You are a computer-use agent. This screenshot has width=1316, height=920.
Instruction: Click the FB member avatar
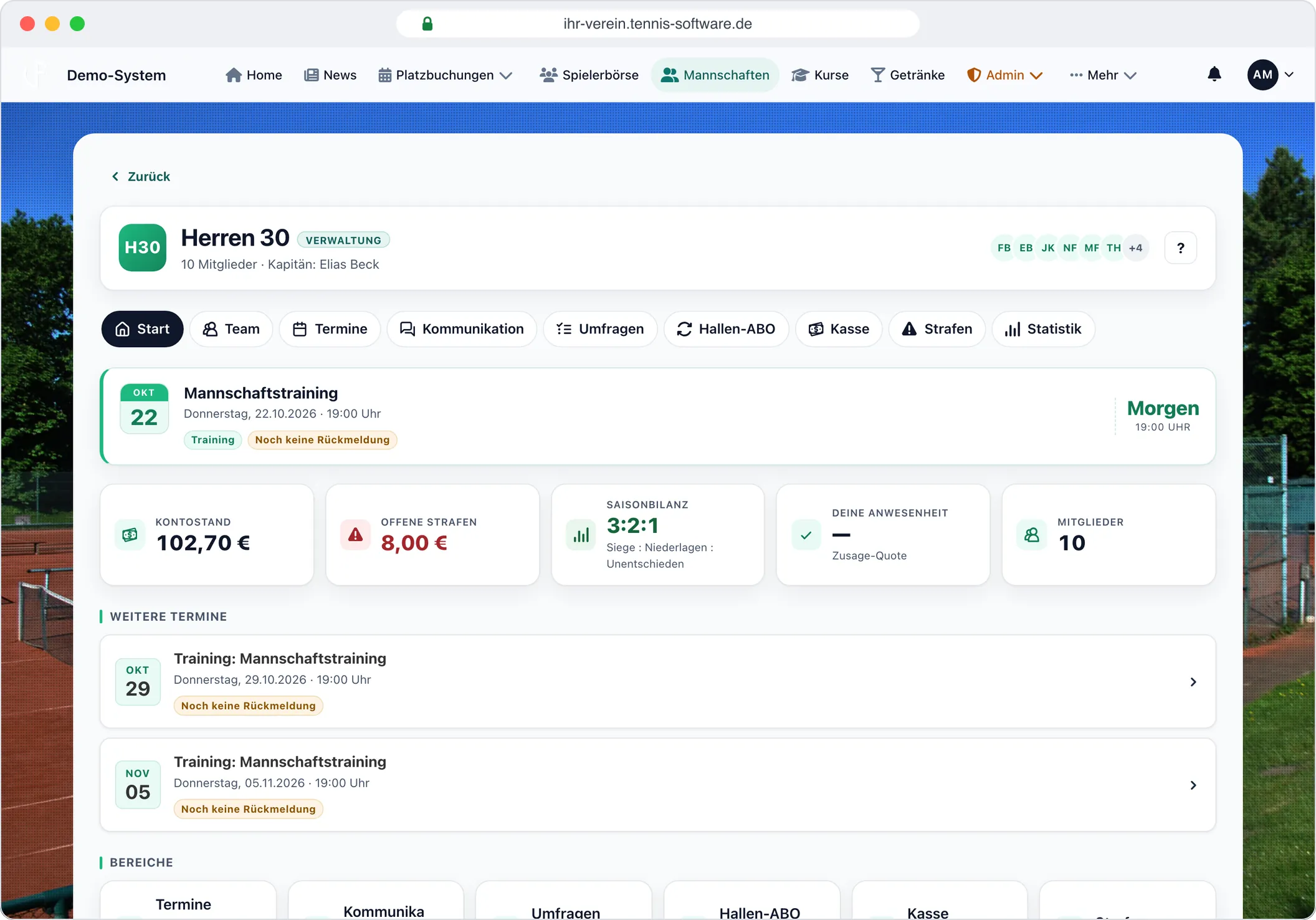tap(1004, 248)
